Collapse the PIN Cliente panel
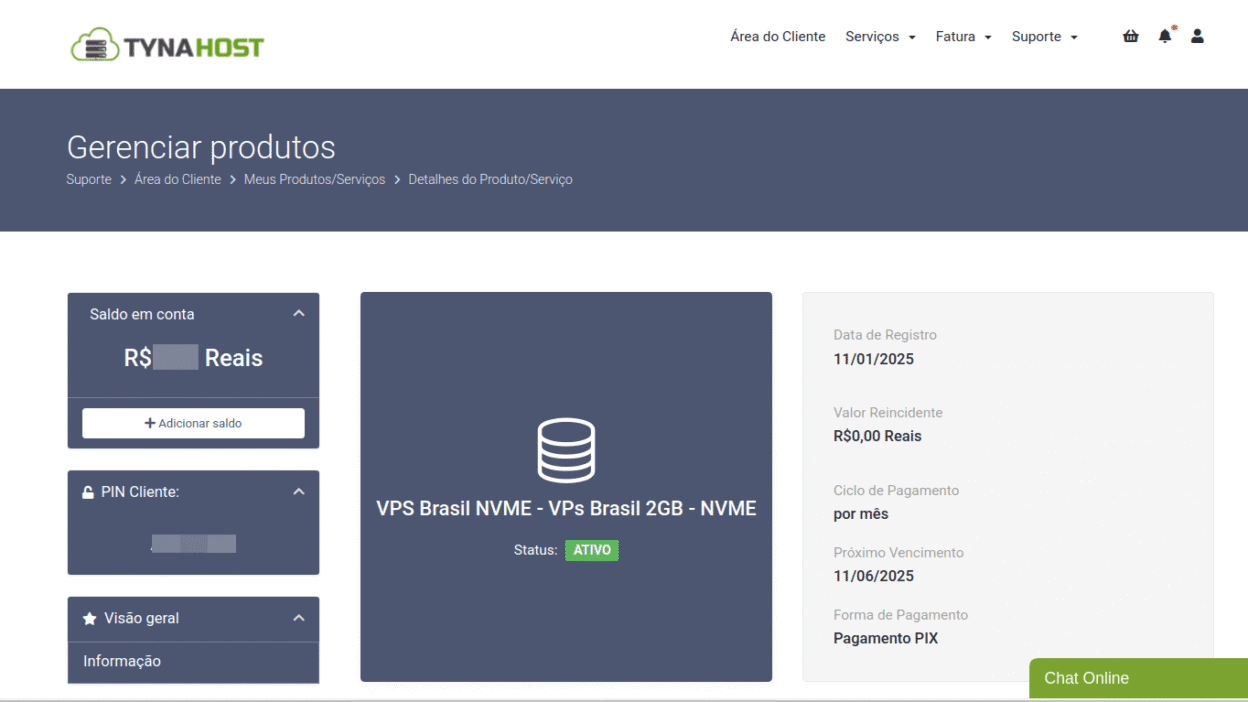Viewport: 1248px width, 702px height. [x=298, y=491]
